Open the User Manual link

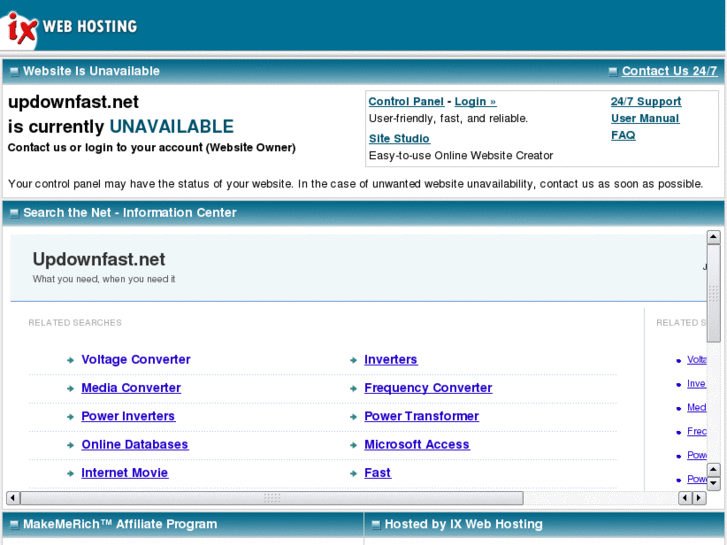[x=645, y=118]
